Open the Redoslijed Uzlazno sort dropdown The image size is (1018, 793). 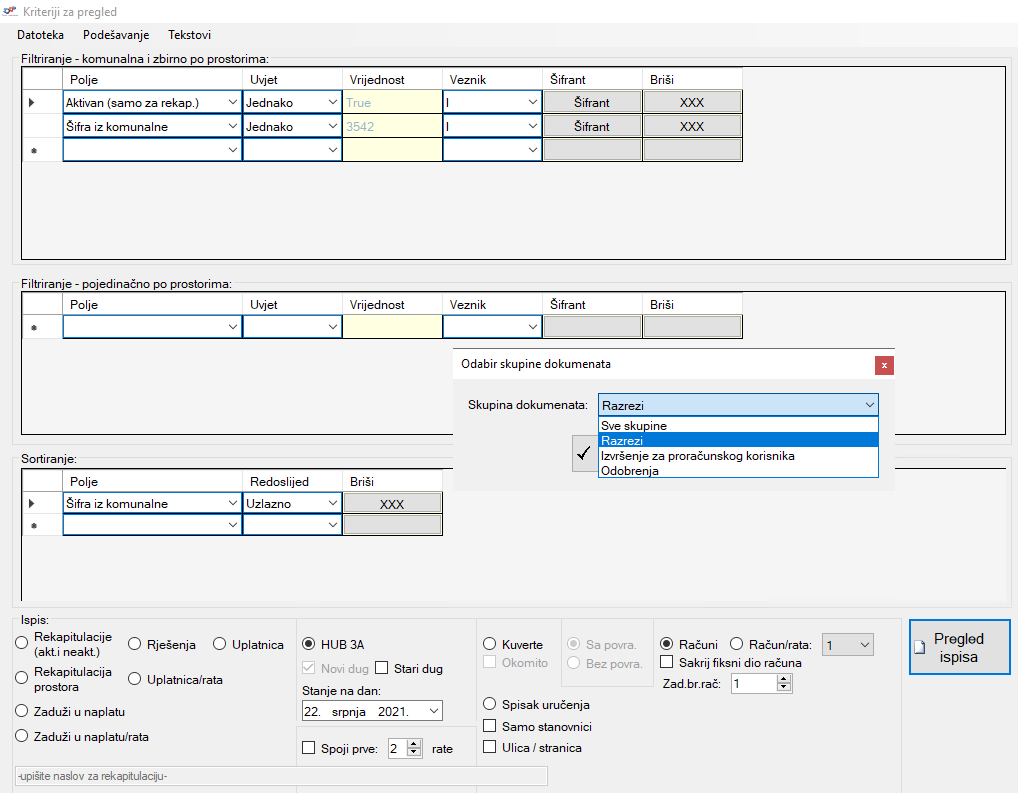pyautogui.click(x=332, y=504)
